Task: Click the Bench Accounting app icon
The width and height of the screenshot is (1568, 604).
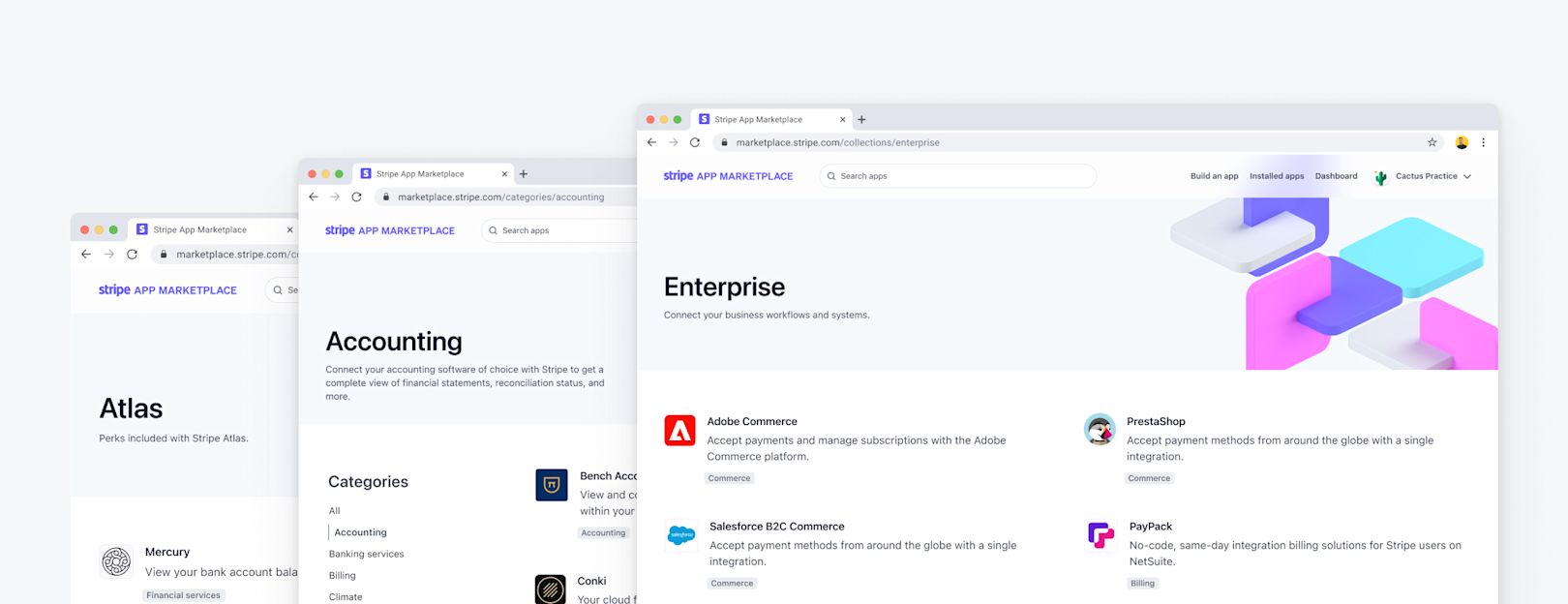Action: (x=551, y=485)
